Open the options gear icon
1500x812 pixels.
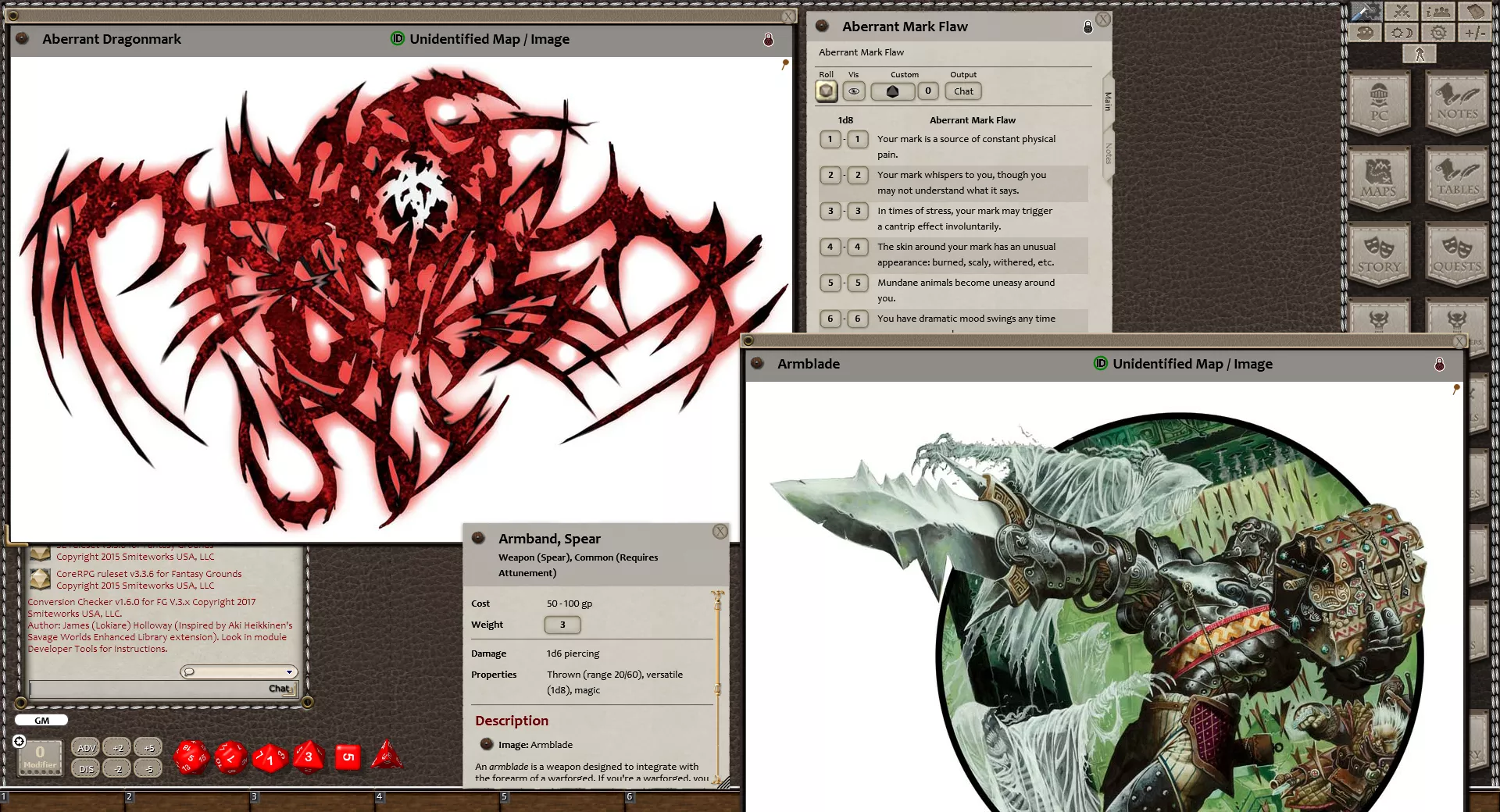(x=1437, y=33)
